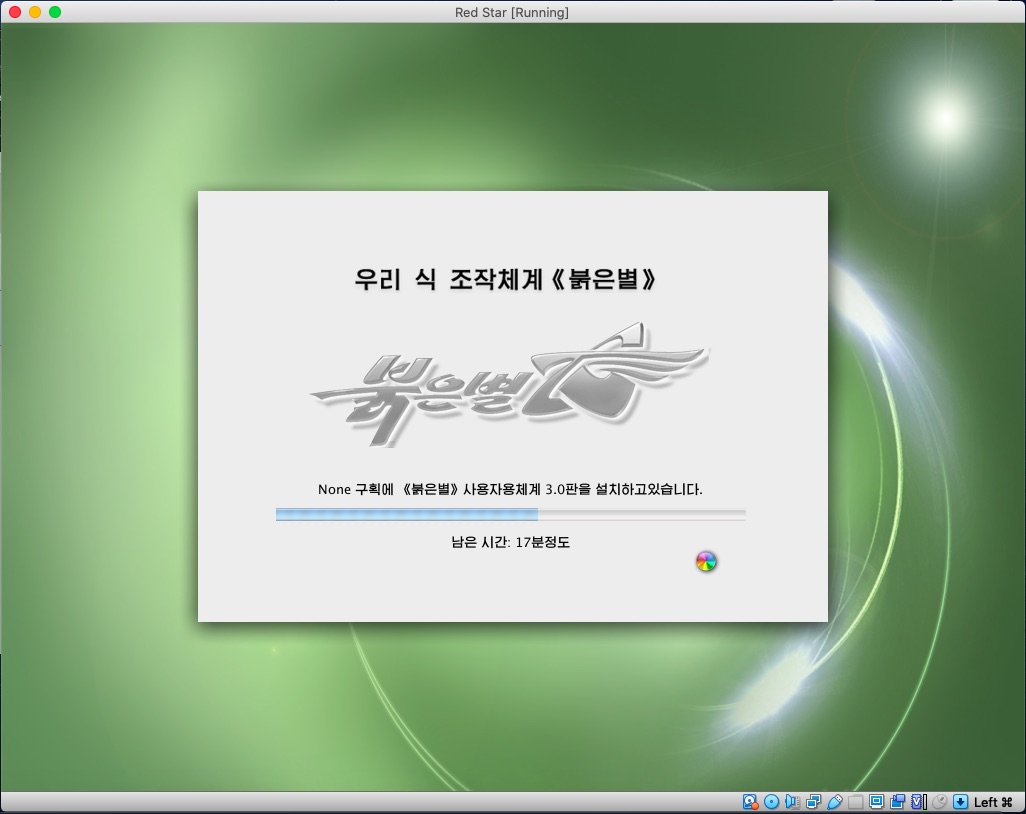Open the optical disc drive status icon
The image size is (1026, 814).
tap(771, 802)
